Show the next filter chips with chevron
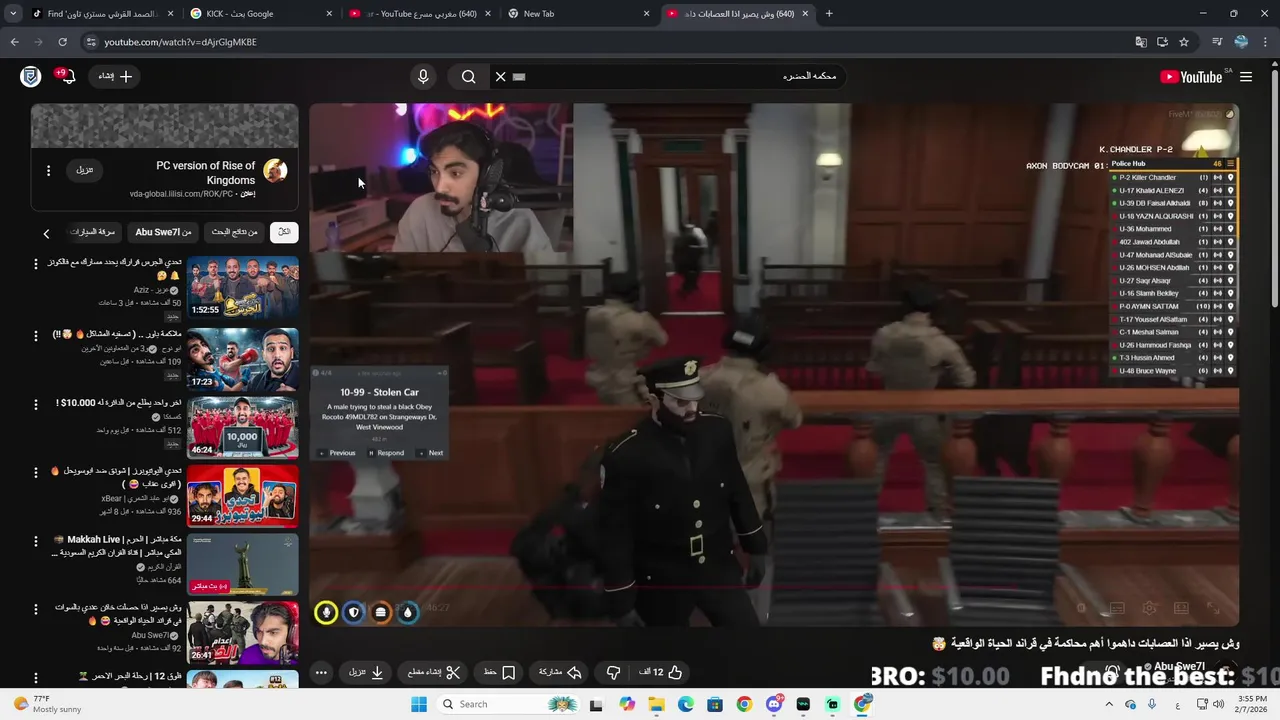Image resolution: width=1280 pixels, height=720 pixels. (x=46, y=233)
